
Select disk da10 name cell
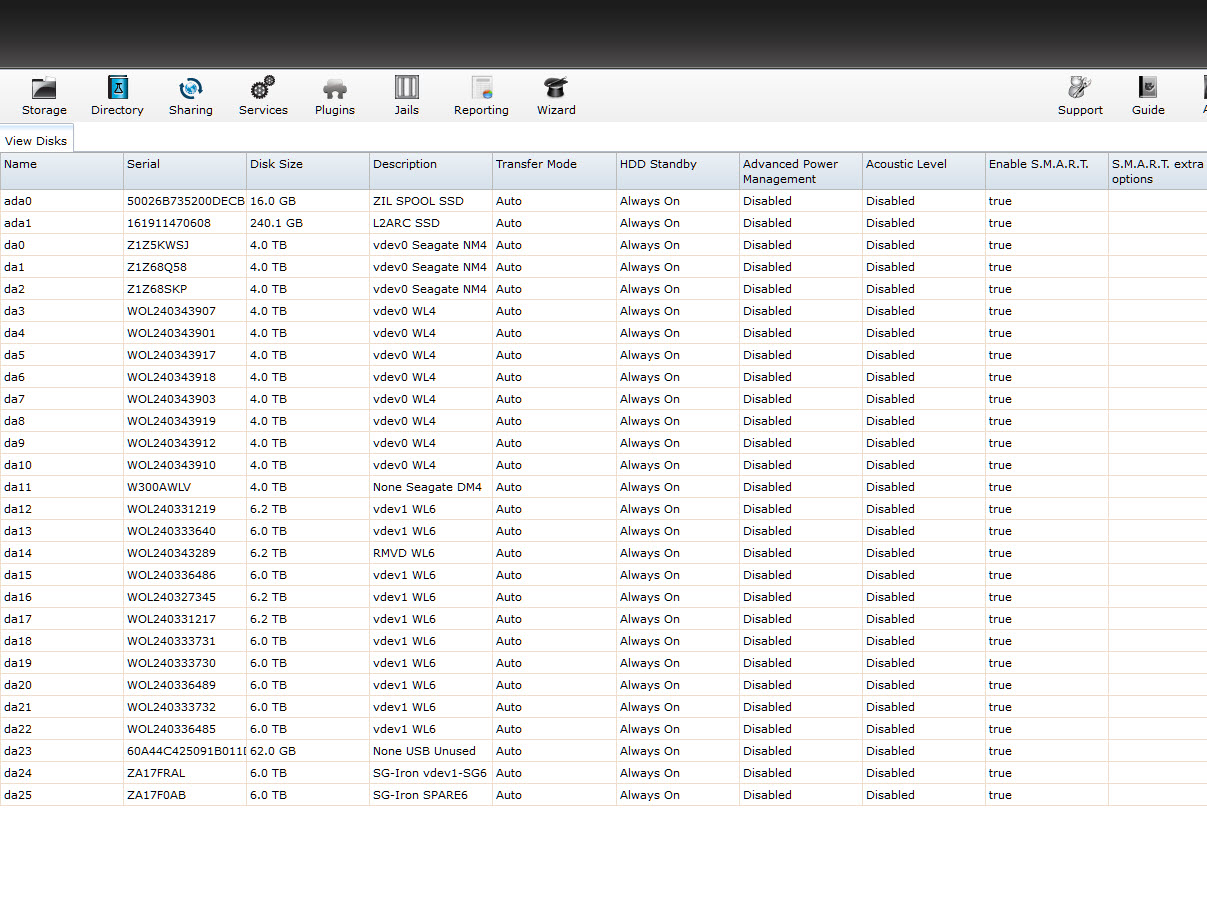tap(61, 465)
